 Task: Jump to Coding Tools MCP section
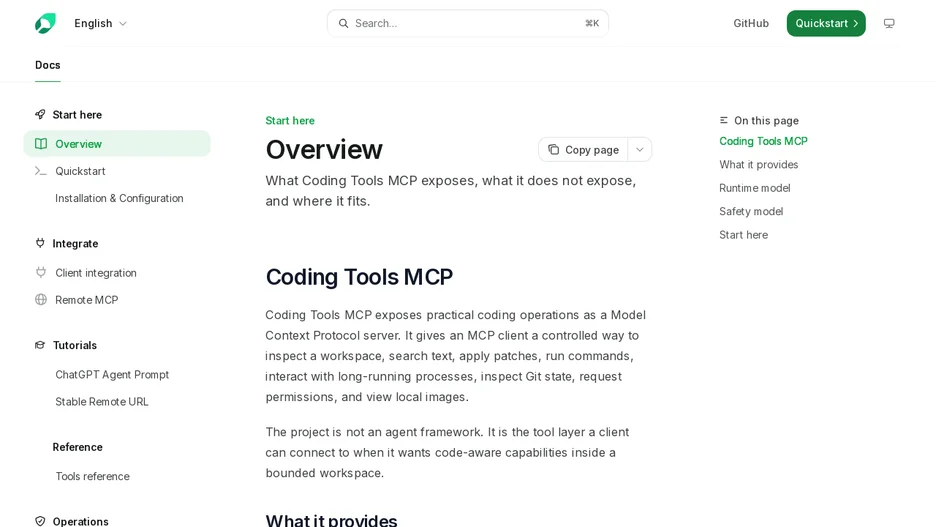[763, 141]
